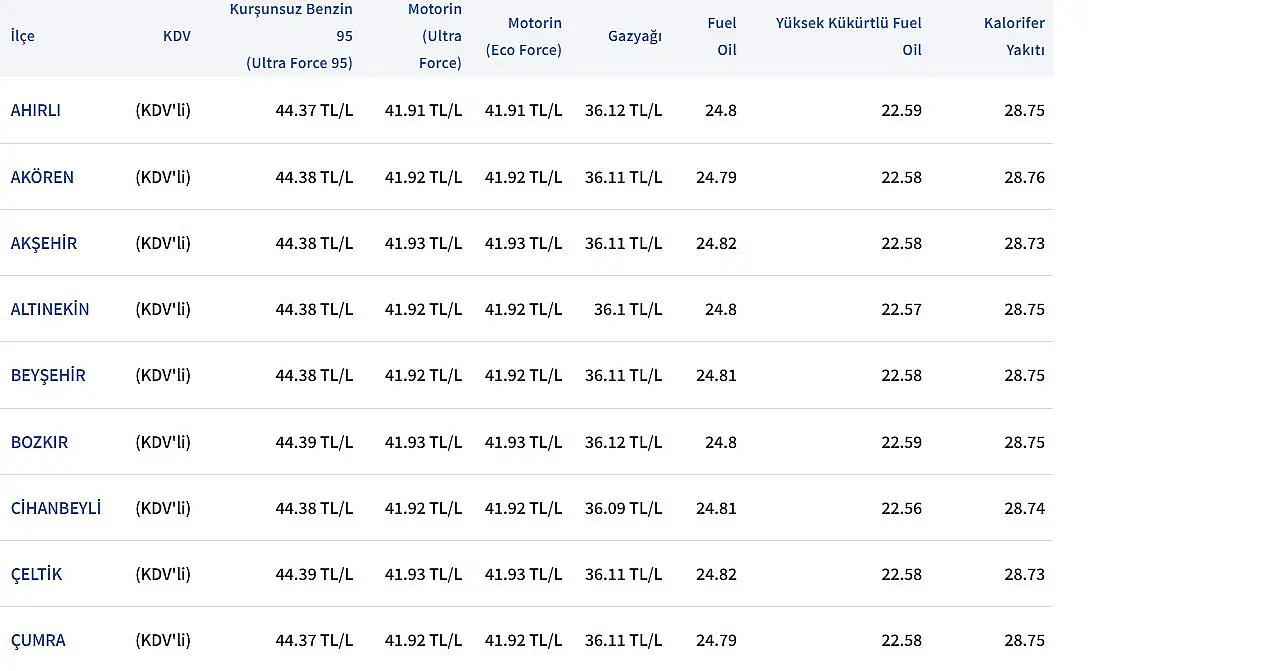Click the AKÖREN district link
The height and width of the screenshot is (671, 1280).
click(x=42, y=177)
